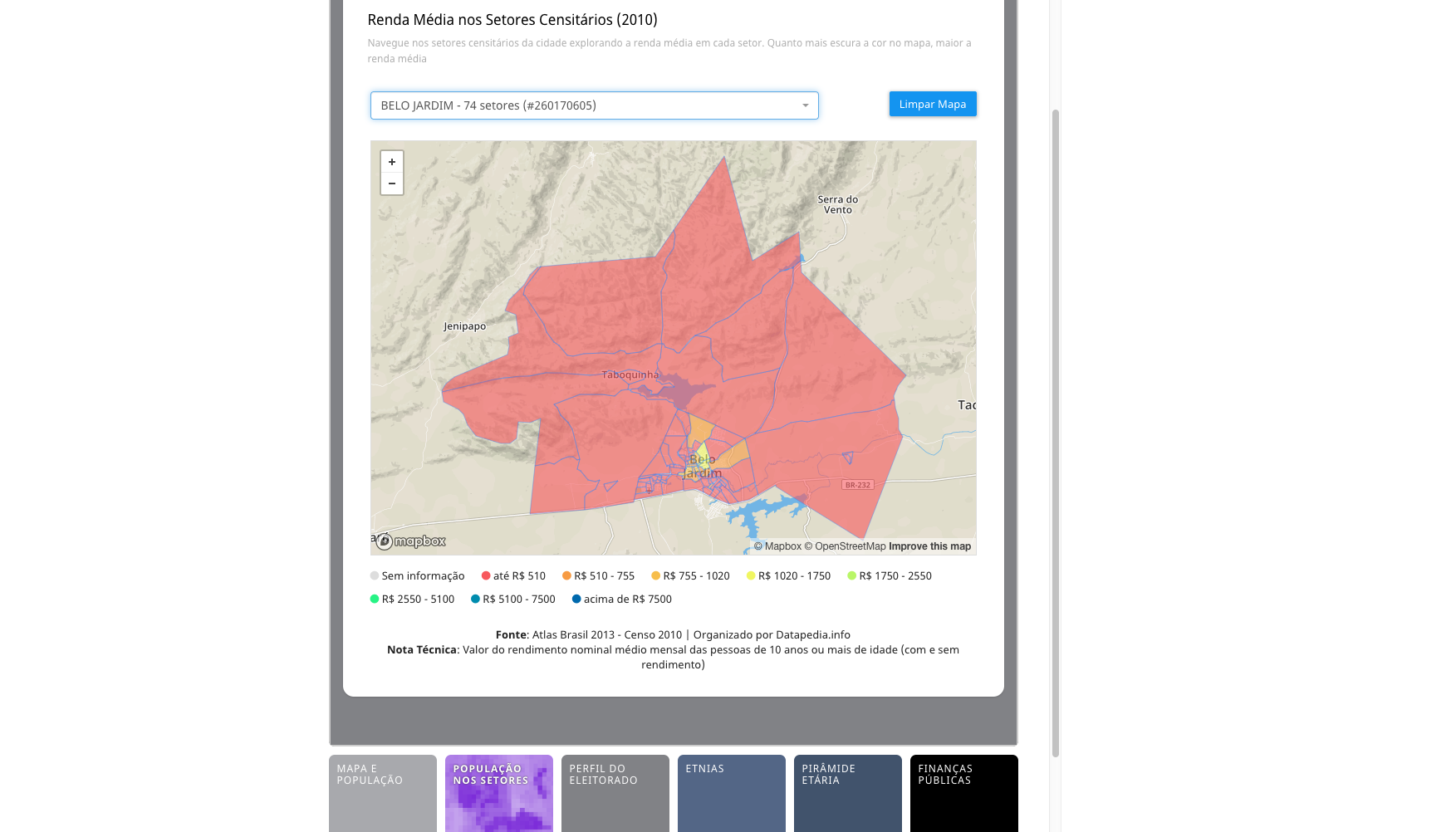Click the red 'até R$ 510' legend dot
Image resolution: width=1456 pixels, height=832 pixels.
pyautogui.click(x=486, y=575)
